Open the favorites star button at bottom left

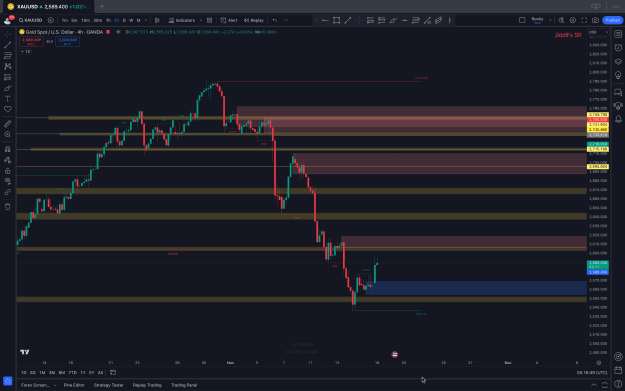click(8, 381)
